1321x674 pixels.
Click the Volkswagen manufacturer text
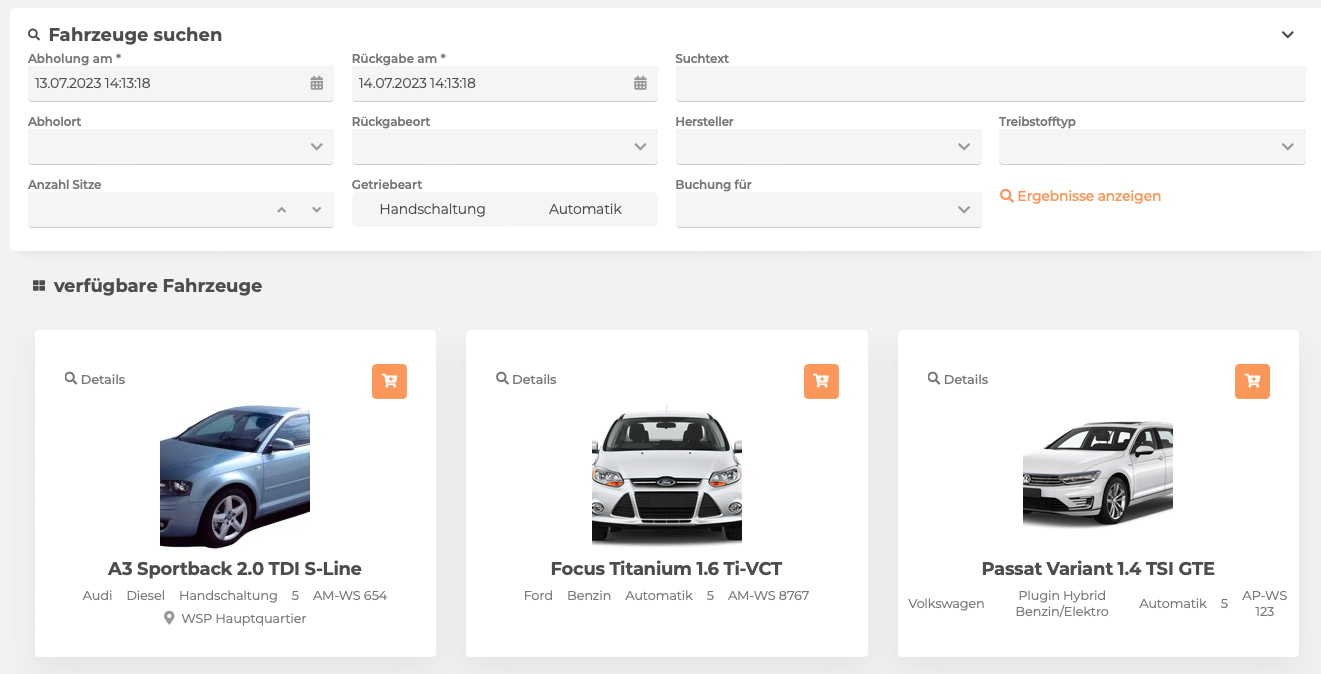coord(946,604)
